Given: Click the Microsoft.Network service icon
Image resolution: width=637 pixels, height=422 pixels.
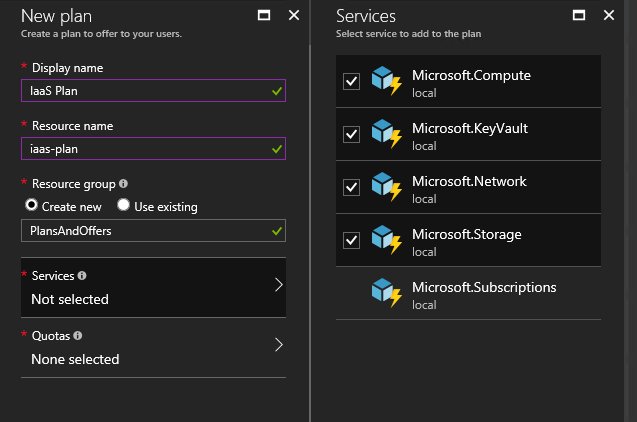Looking at the screenshot, I should pos(386,186).
